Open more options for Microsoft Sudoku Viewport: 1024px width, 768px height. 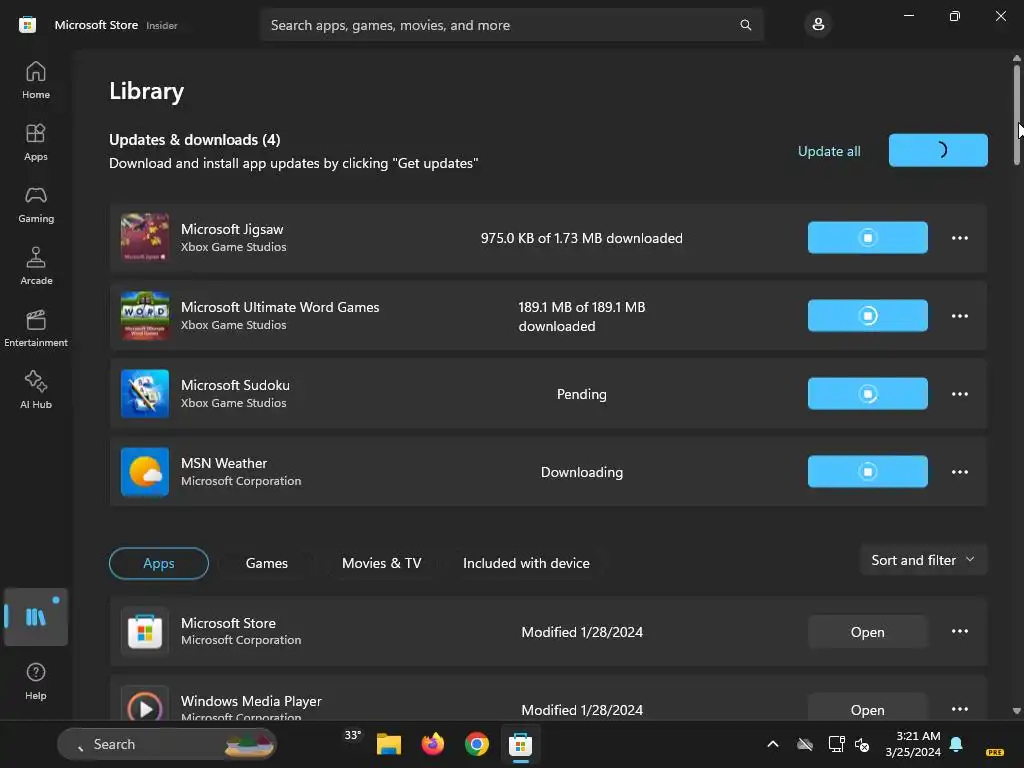pos(959,394)
